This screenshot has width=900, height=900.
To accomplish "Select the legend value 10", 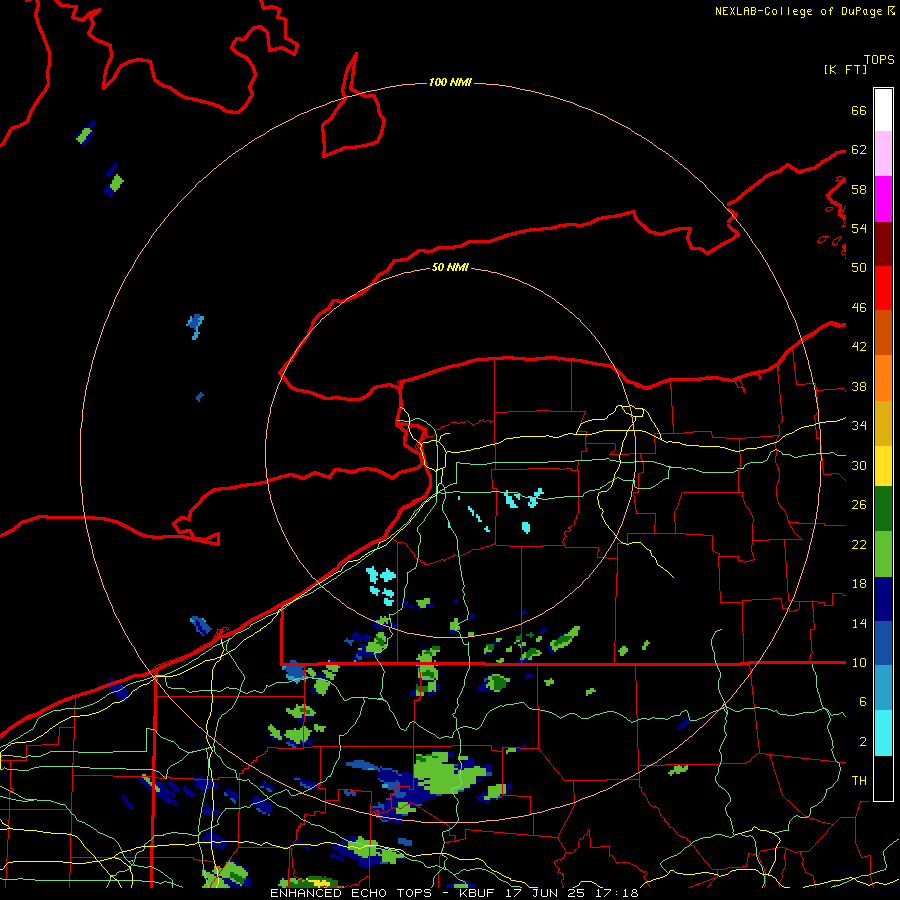I will pyautogui.click(x=859, y=662).
